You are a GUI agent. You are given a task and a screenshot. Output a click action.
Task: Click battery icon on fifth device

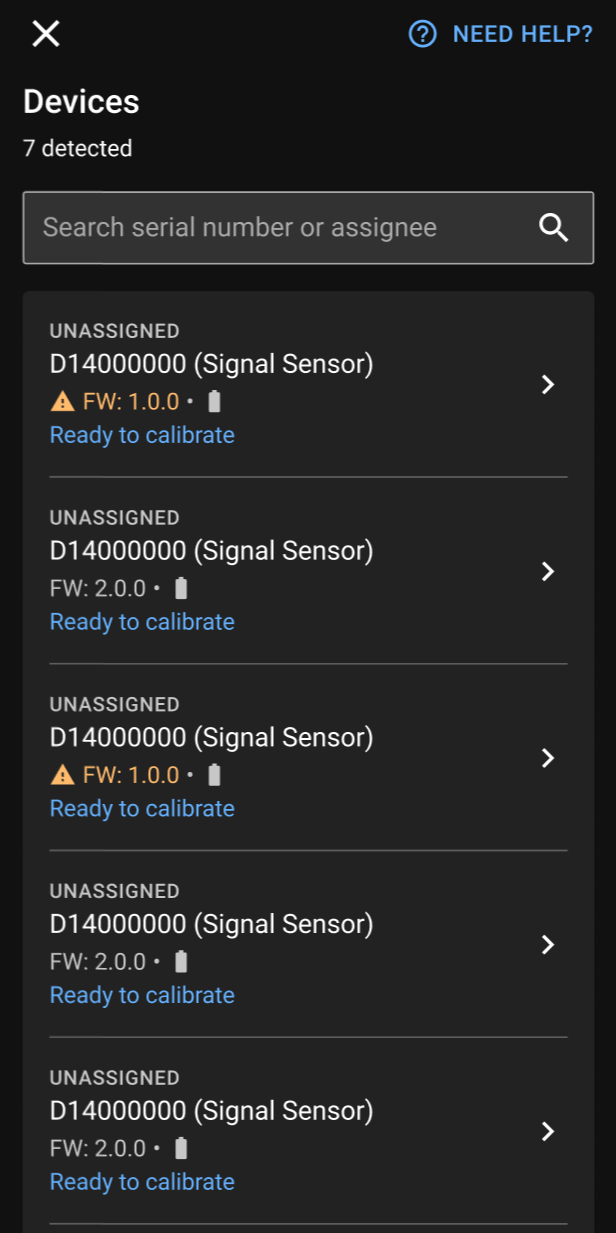click(181, 1148)
